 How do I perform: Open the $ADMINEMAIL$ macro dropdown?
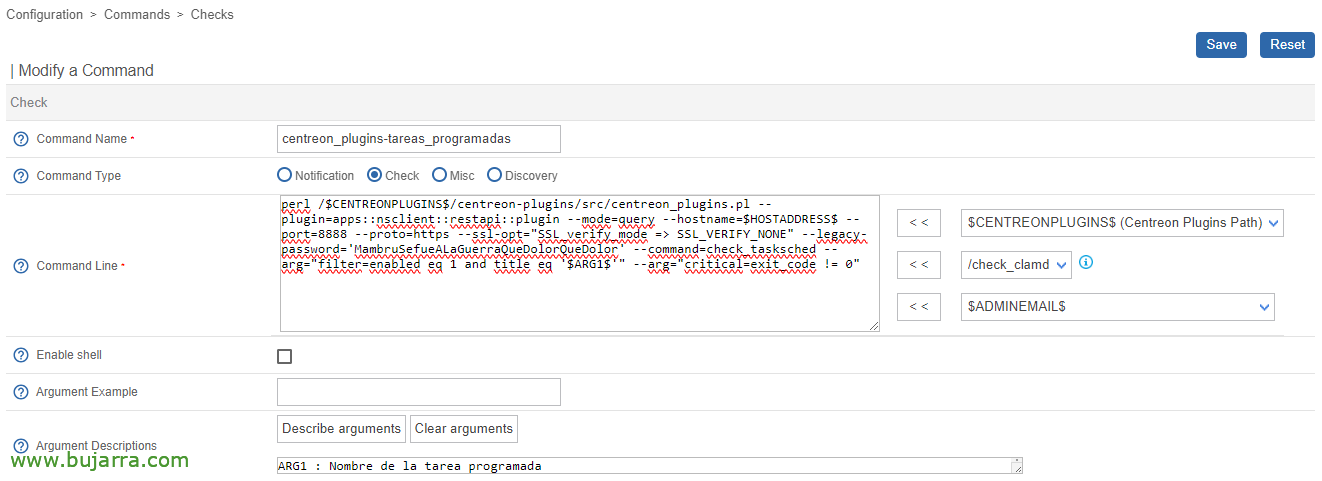pos(1117,307)
